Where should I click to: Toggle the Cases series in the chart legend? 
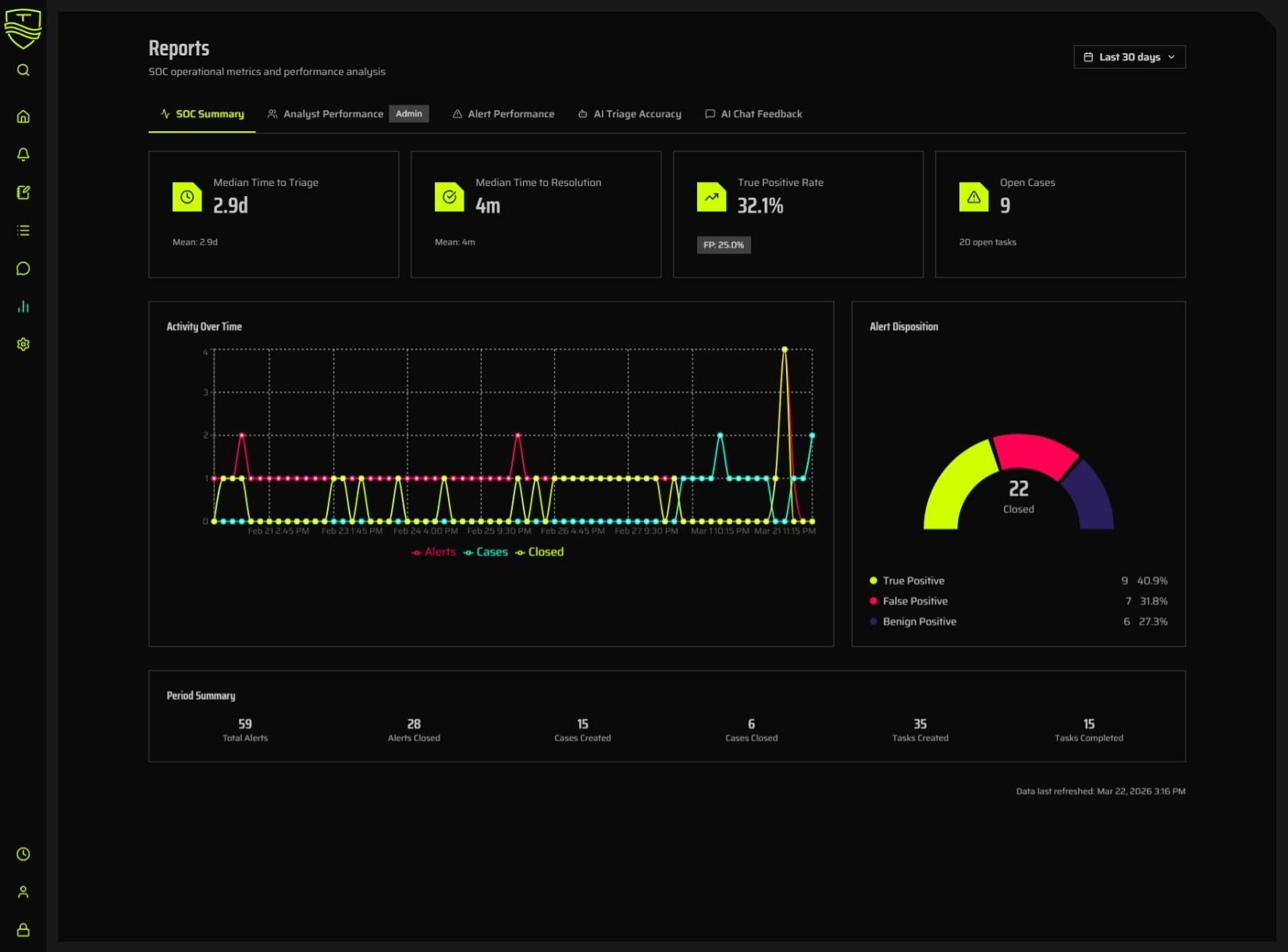486,551
